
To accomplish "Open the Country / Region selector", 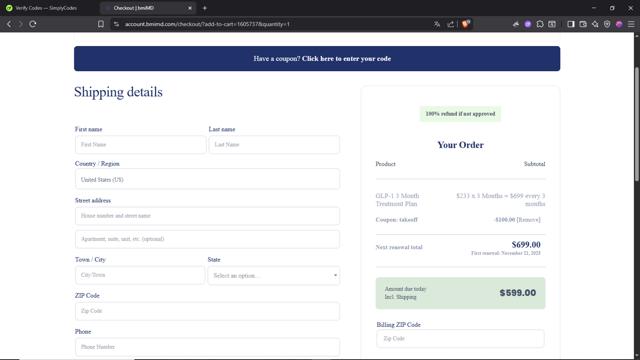I will pyautogui.click(x=207, y=179).
